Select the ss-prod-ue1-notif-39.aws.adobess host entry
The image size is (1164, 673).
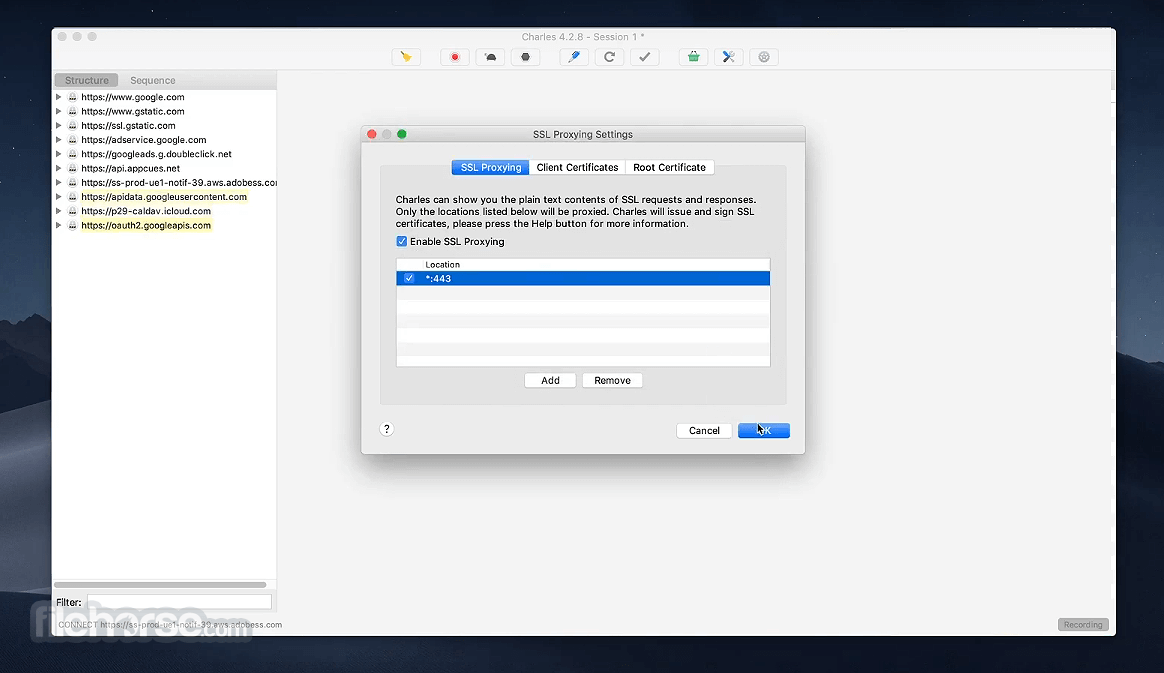(178, 183)
